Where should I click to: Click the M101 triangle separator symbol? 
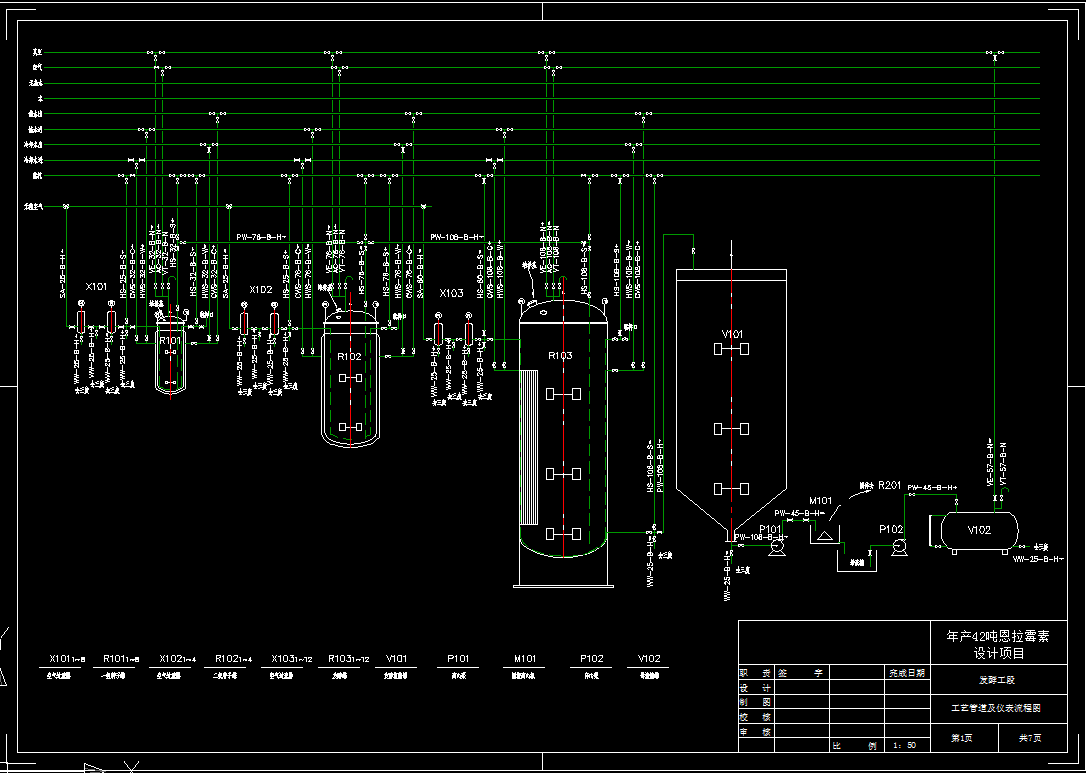(824, 535)
